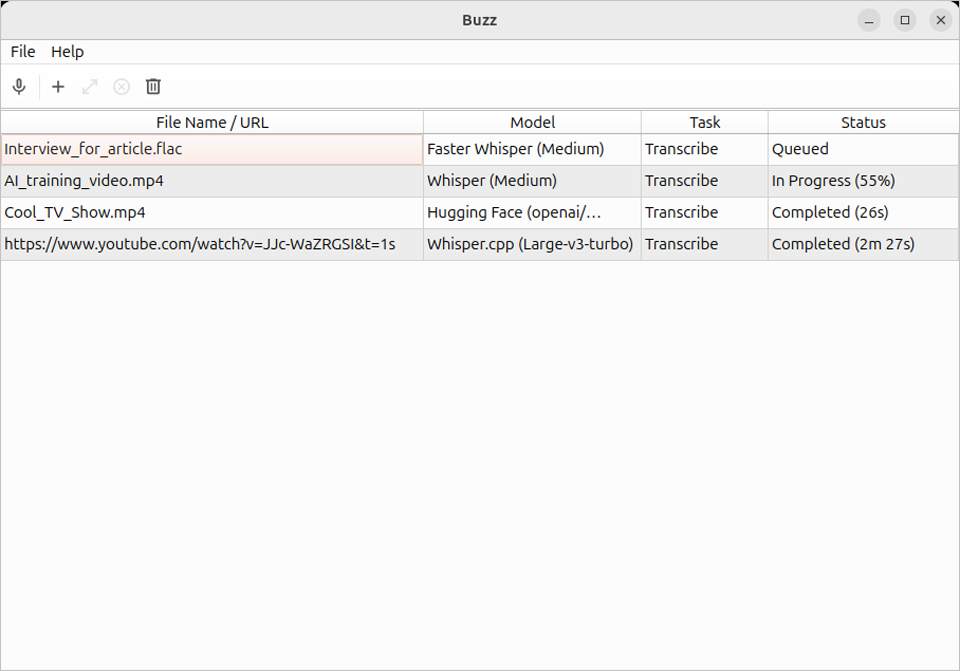The height and width of the screenshot is (671, 960).
Task: Open transcript with the expand arrows icon
Action: click(x=90, y=87)
